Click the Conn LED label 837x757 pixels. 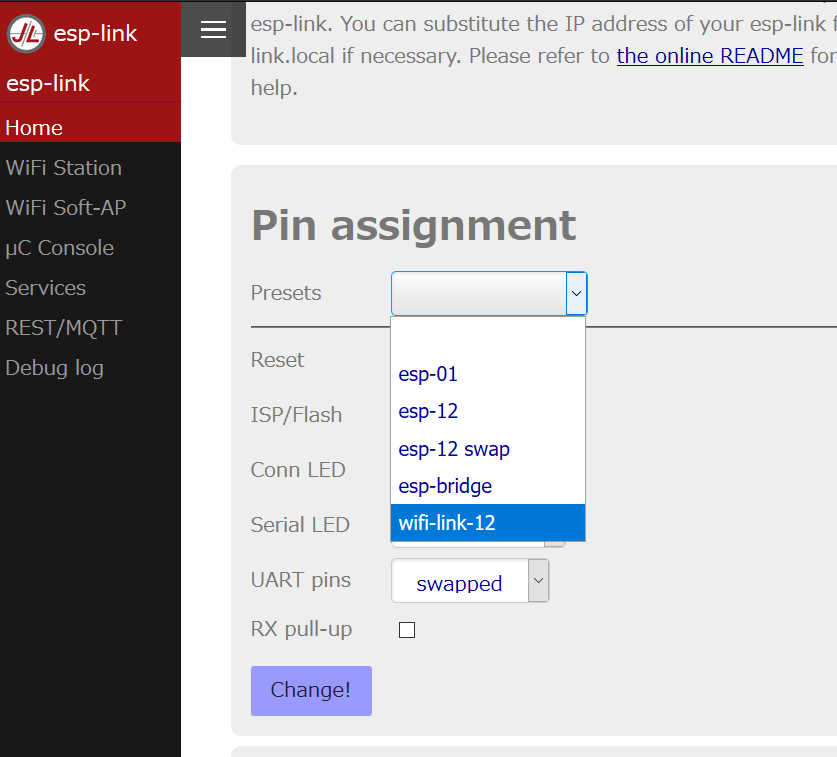click(298, 470)
